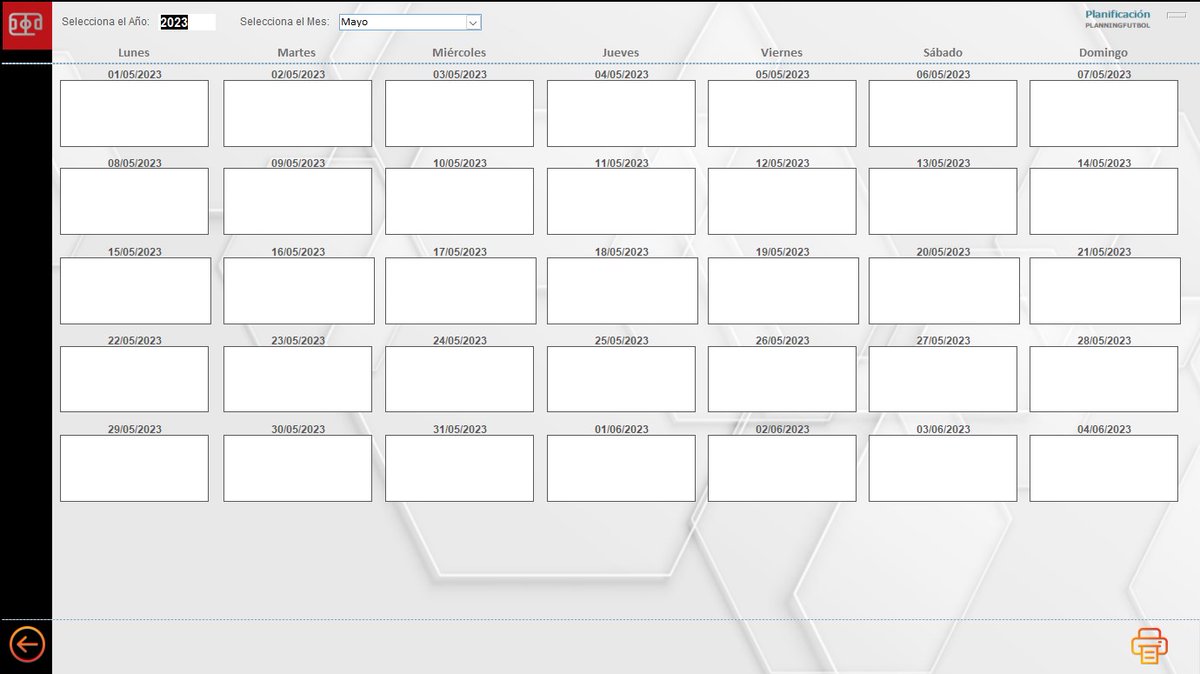Screen dimensions: 1200x674
Task: Click the planning box for 16/05/2023
Action: point(298,290)
